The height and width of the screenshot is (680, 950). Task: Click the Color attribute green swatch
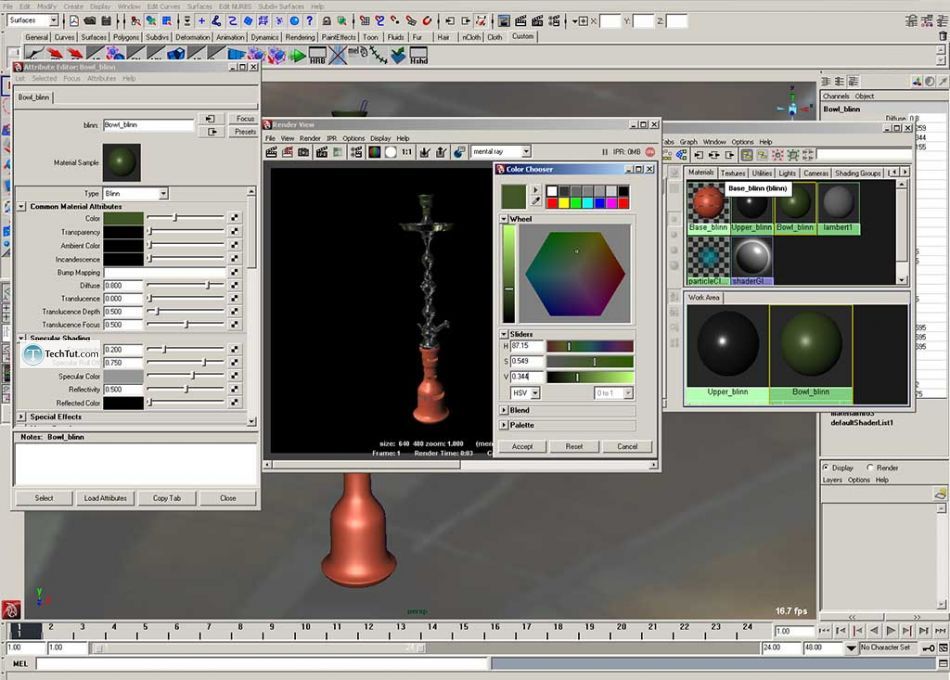pos(124,218)
